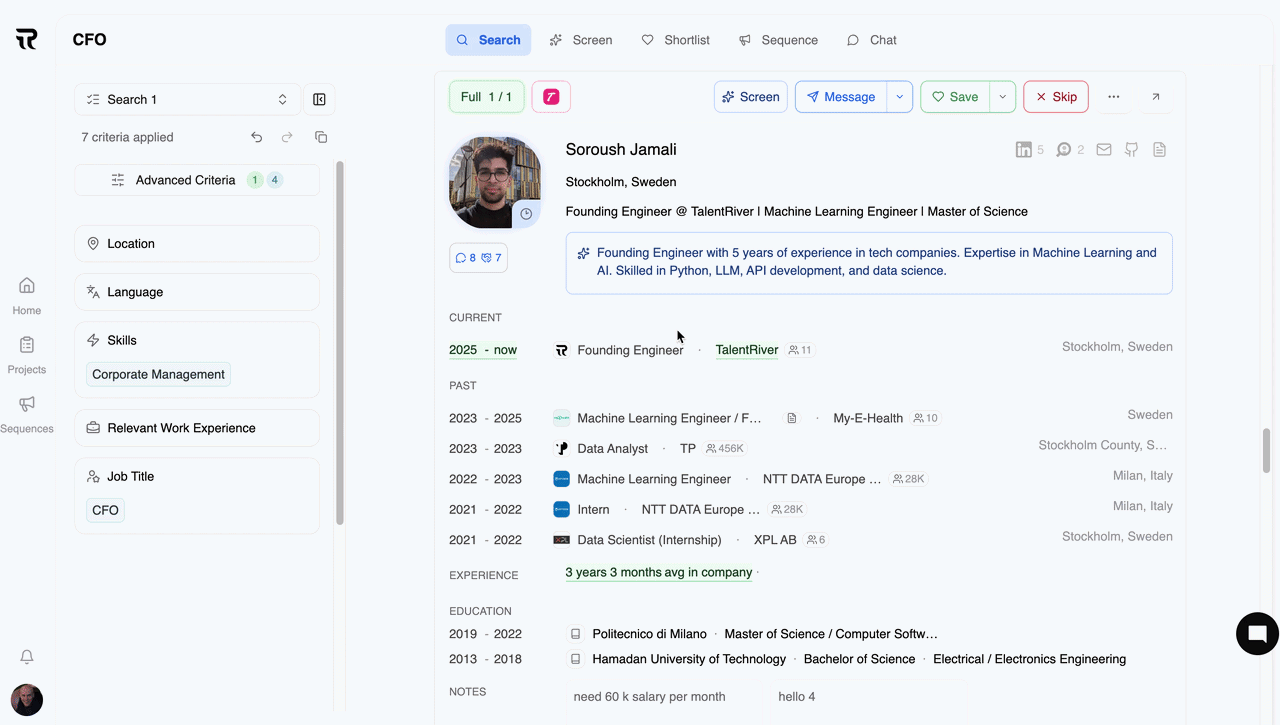Skip this candidate
This screenshot has height=725, width=1280.
(1056, 97)
